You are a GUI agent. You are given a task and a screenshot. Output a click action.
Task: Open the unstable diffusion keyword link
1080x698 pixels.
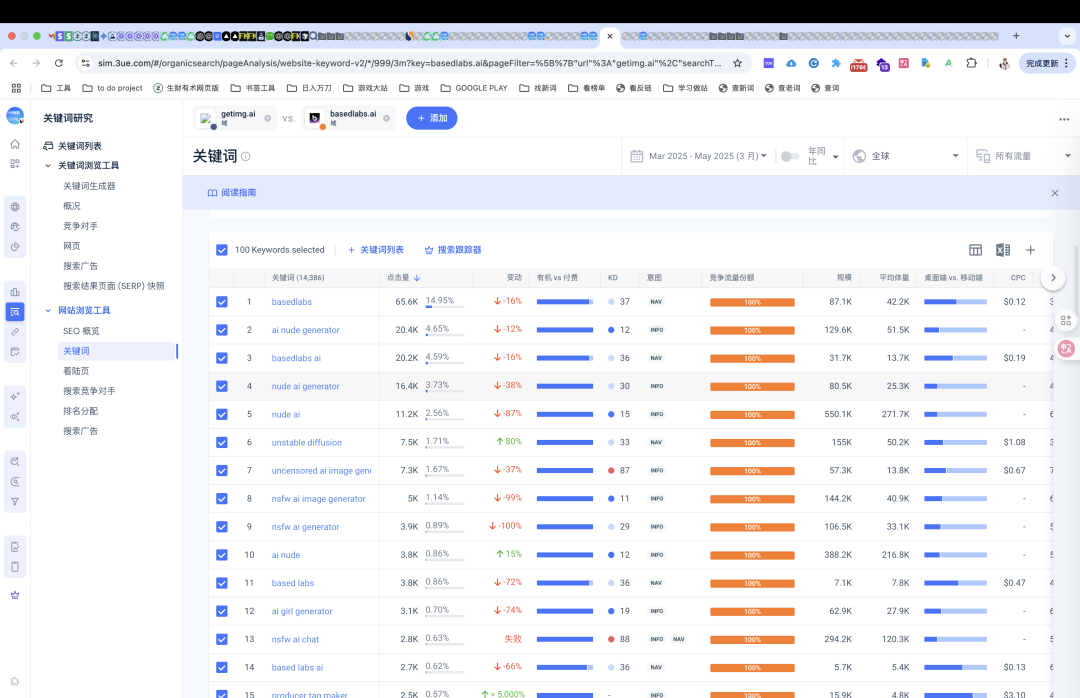(307, 442)
